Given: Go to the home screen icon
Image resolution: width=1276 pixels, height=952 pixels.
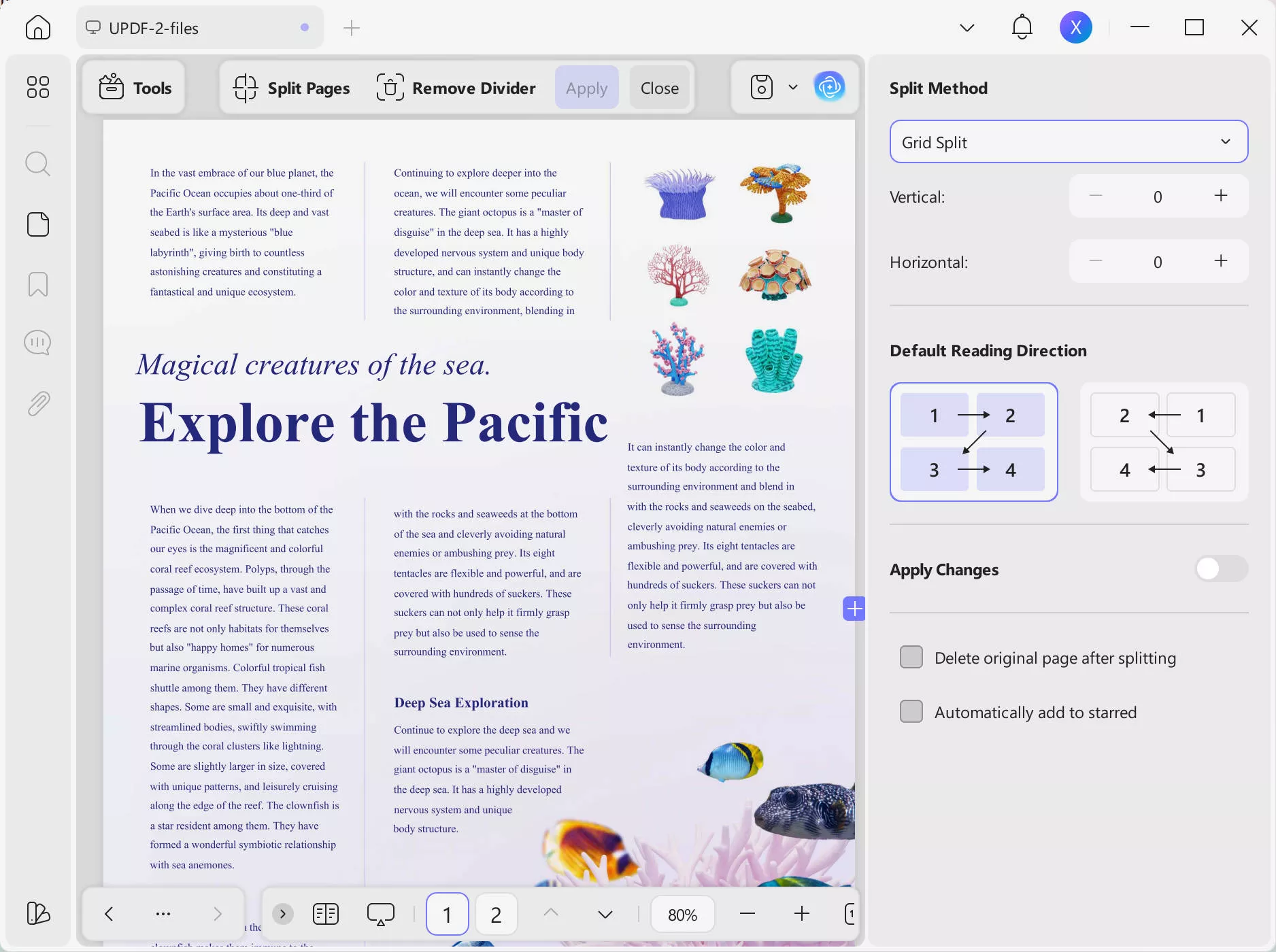Looking at the screenshot, I should 38,28.
